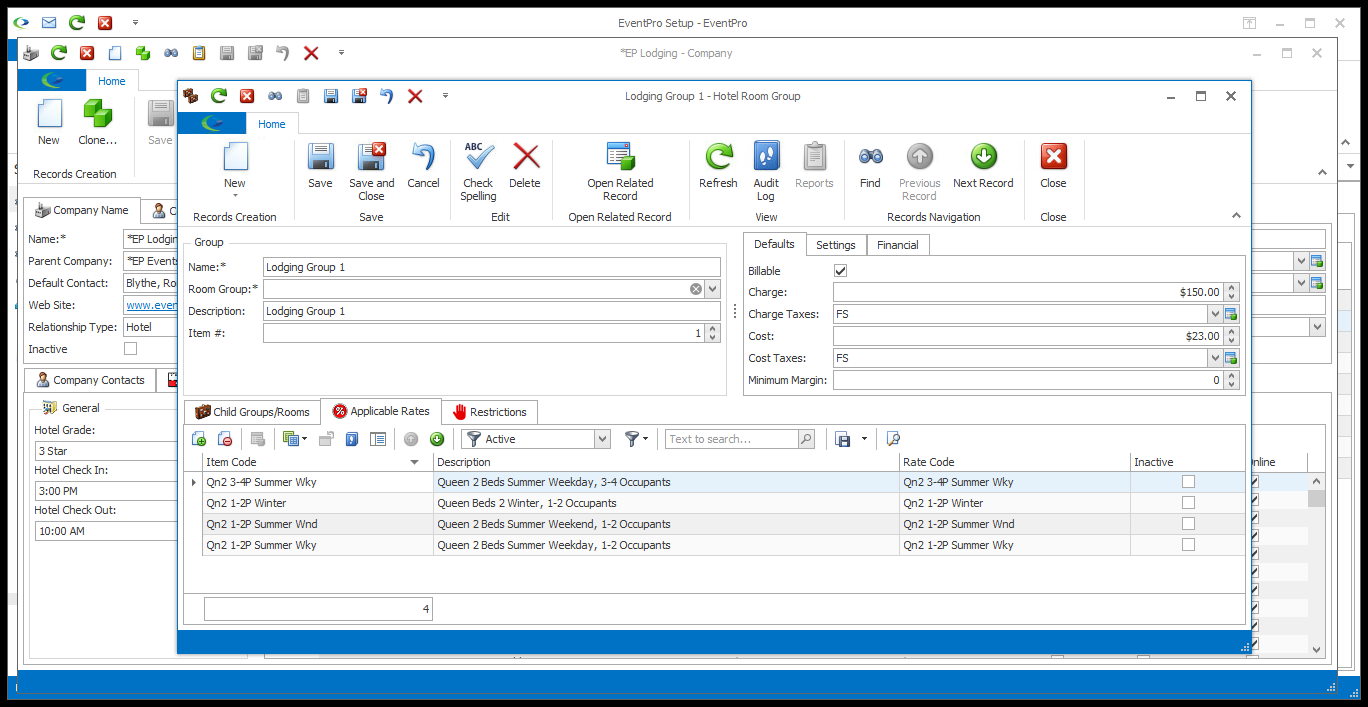Image resolution: width=1368 pixels, height=707 pixels.
Task: Click the mail icon in the EventPro Setup title bar
Action: coord(49,22)
